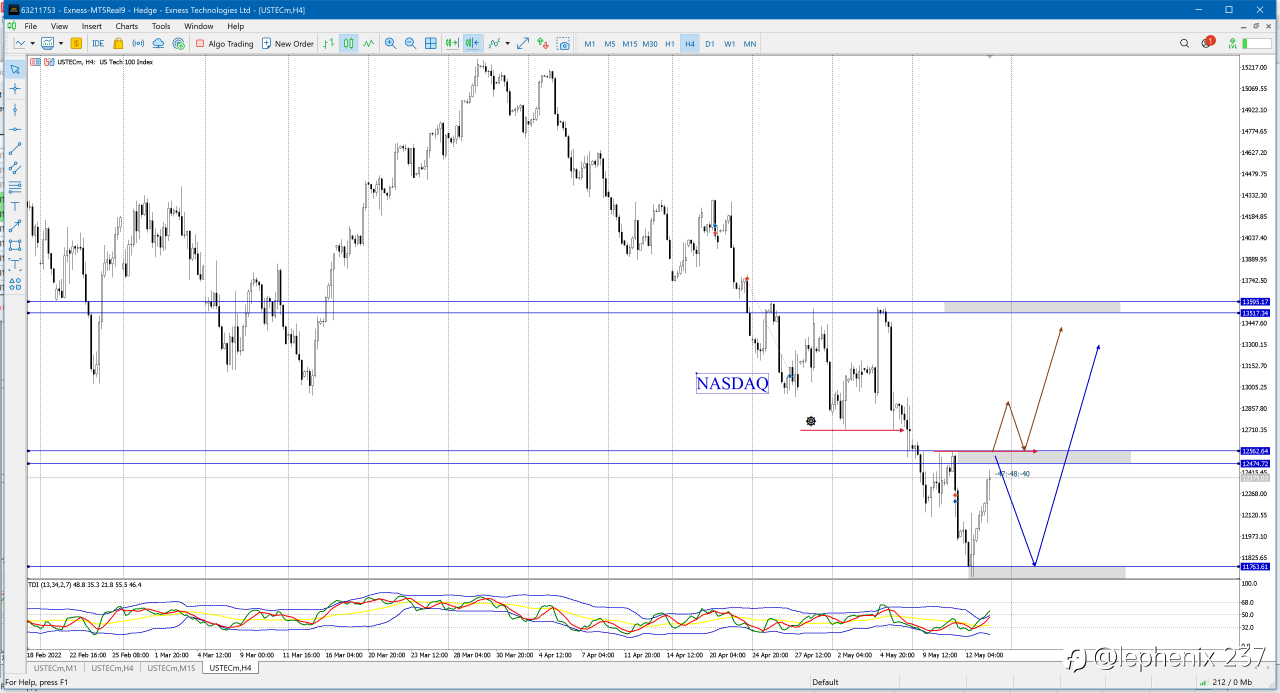Expand the new chart dropdown arrow
Screen dimensions: 1280x693
pyautogui.click(x=32, y=44)
